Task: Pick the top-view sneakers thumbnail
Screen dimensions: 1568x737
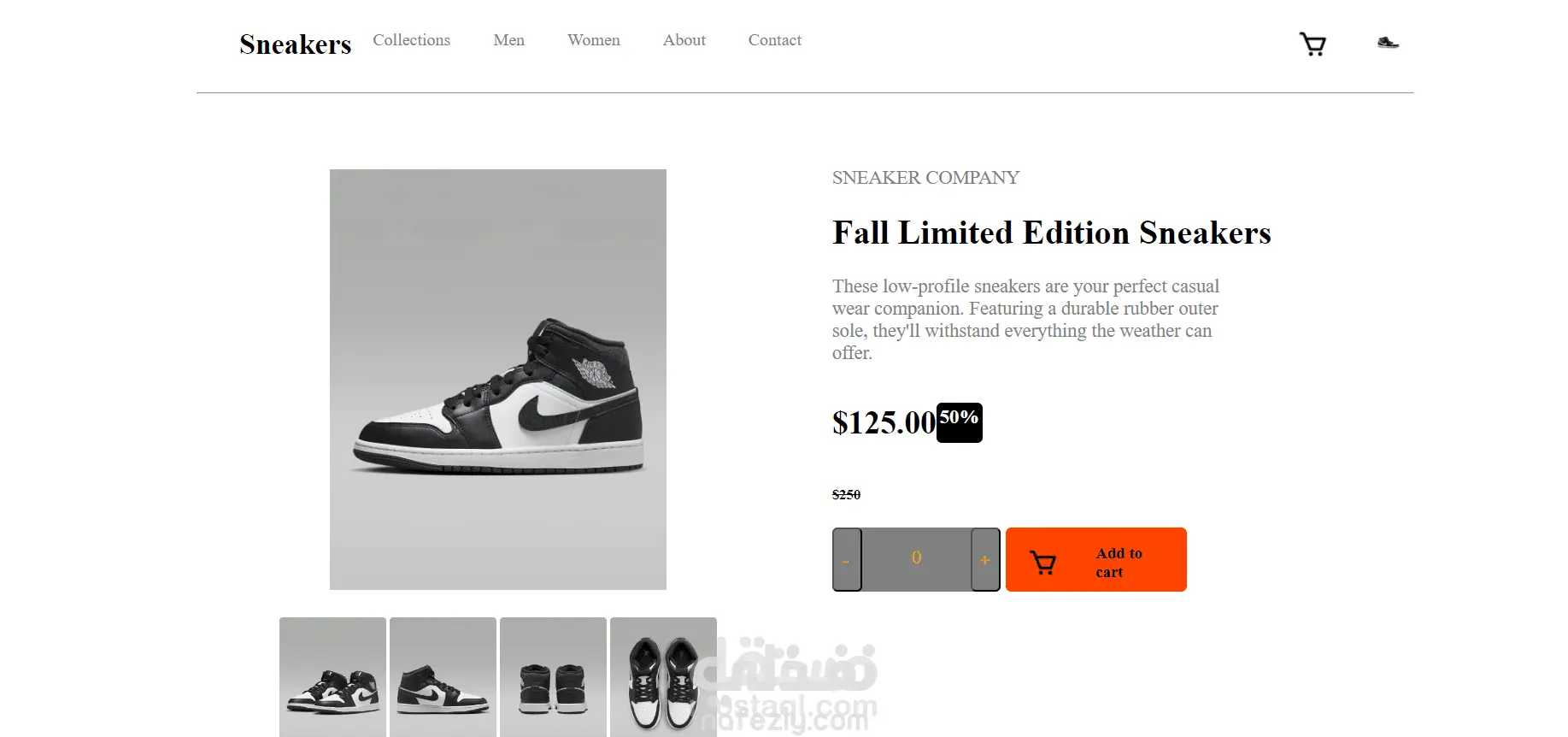Action: pos(663,677)
